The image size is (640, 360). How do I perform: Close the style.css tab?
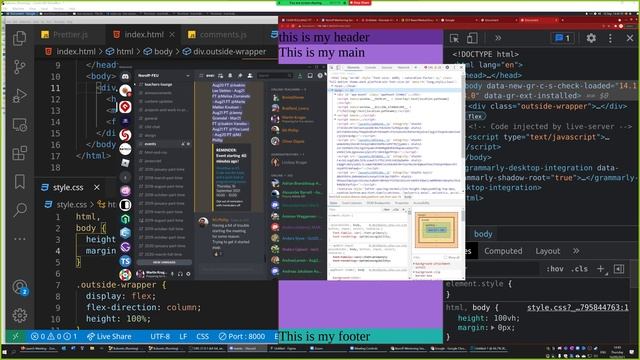click(x=97, y=187)
